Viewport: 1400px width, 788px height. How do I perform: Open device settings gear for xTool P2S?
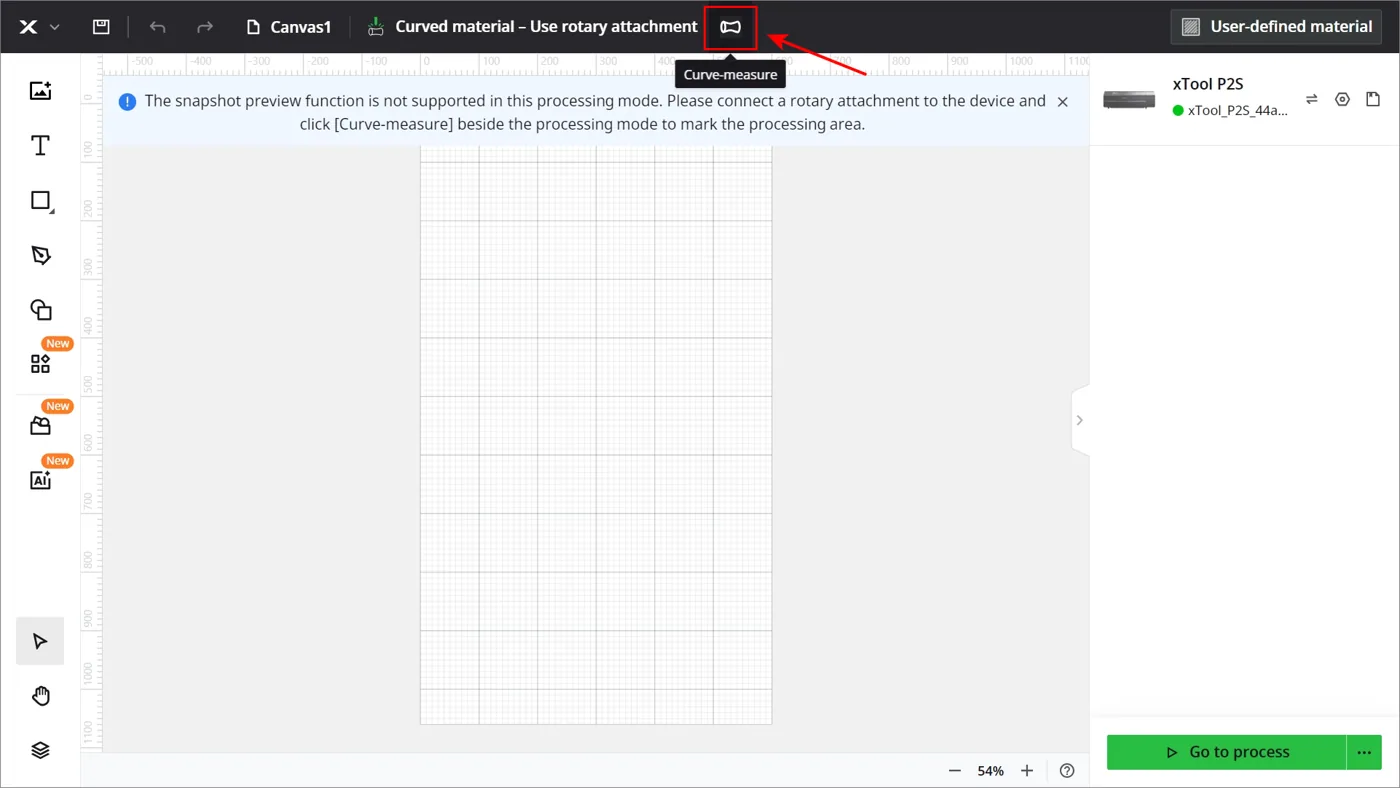(x=1342, y=99)
